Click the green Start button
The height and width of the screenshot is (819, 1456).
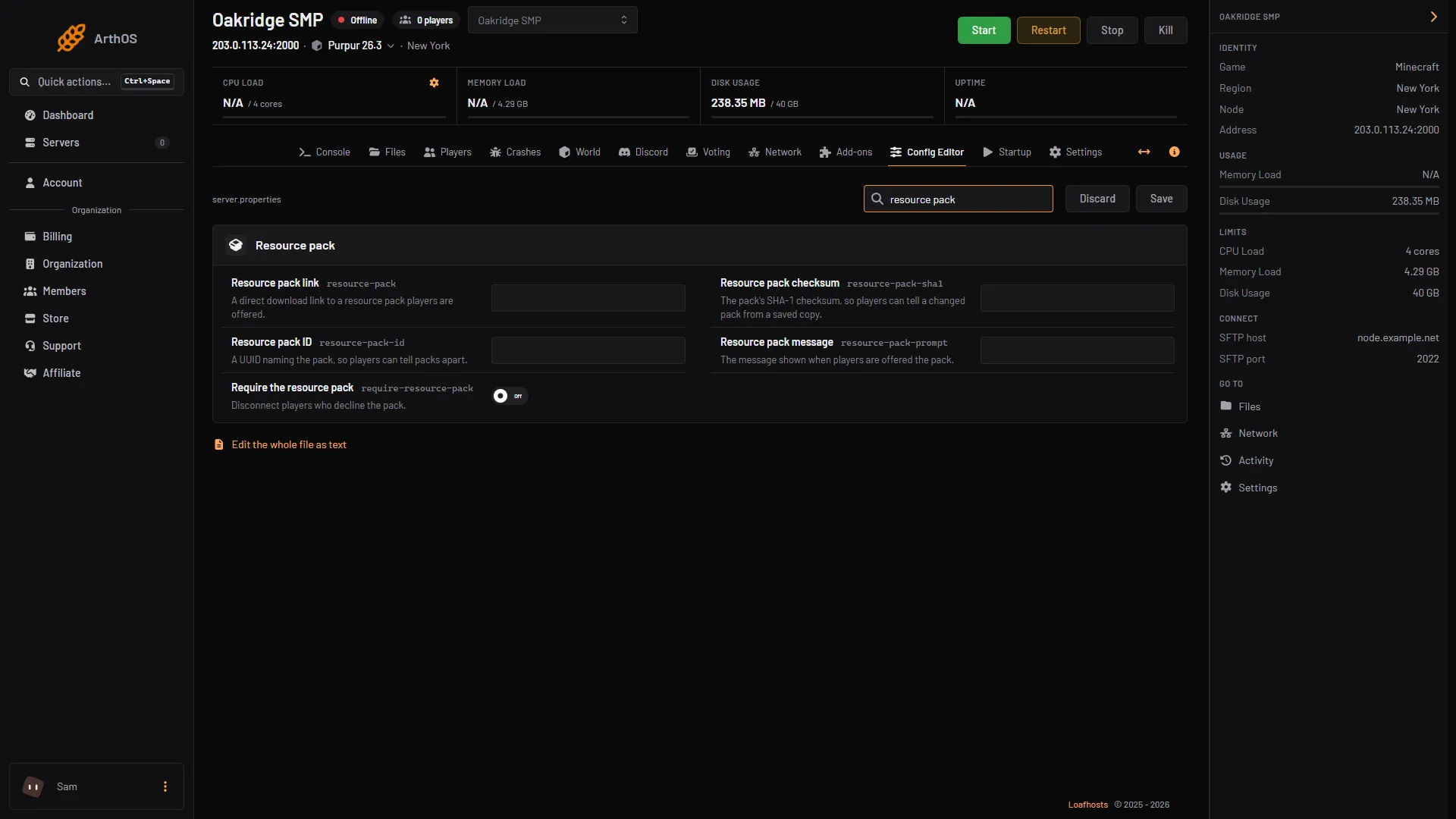[984, 30]
